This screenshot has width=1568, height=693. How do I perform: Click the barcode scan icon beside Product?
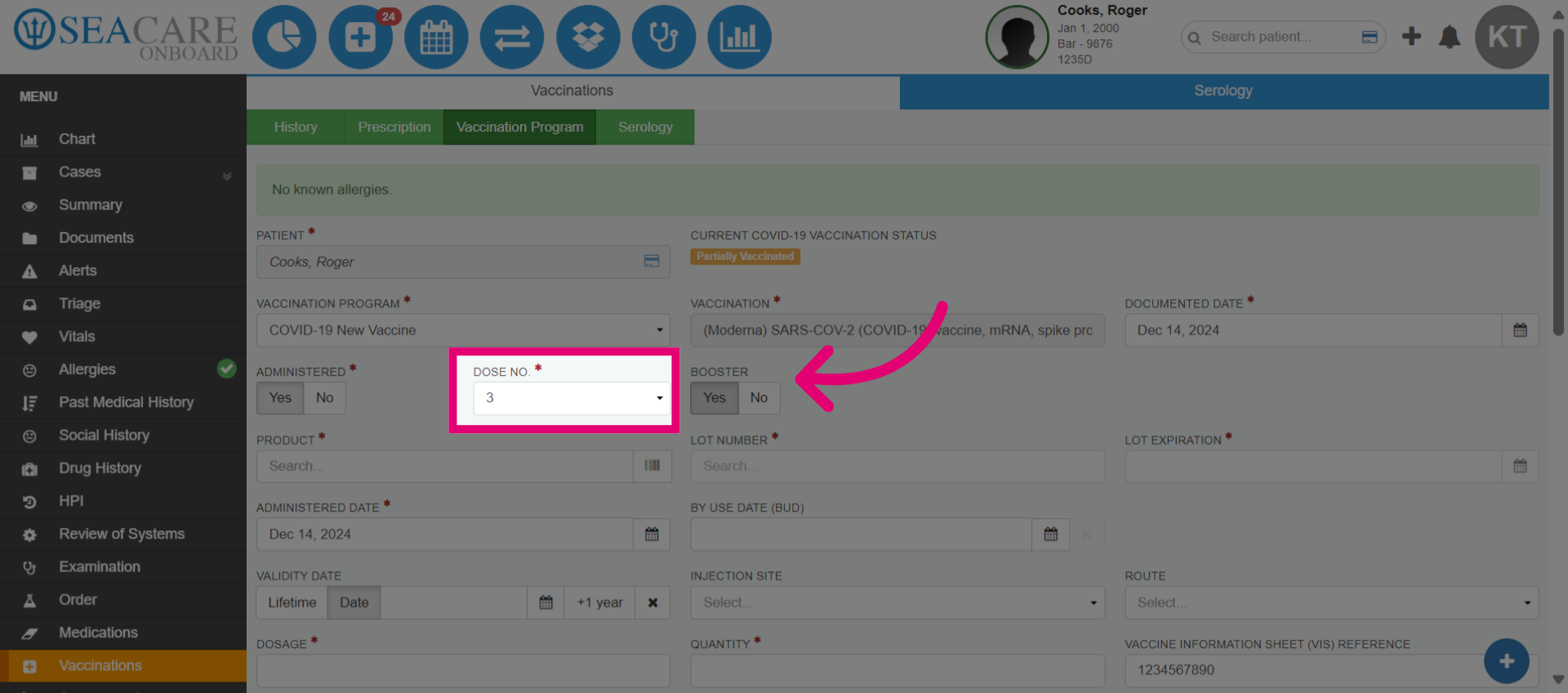click(x=653, y=466)
